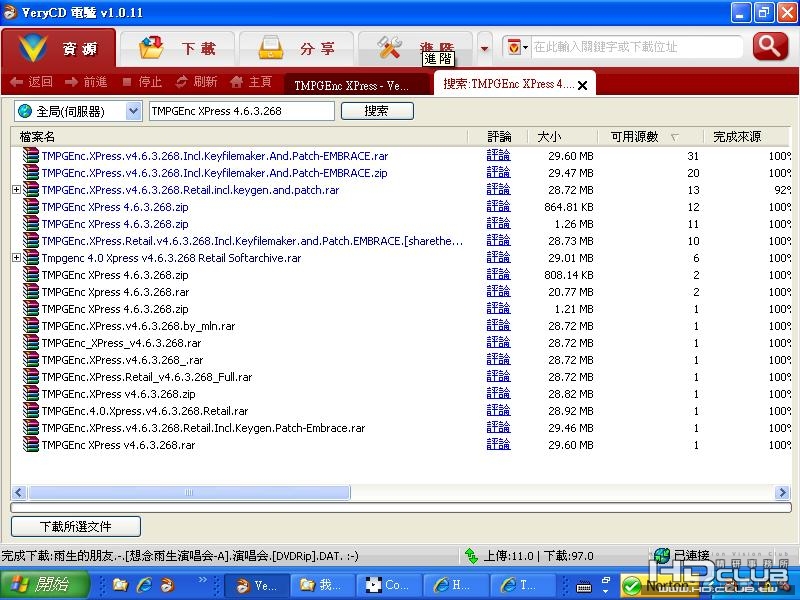Open 評論 link for the 29.47 MB zip file
Viewport: 800px width, 600px height.
pyautogui.click(x=498, y=173)
